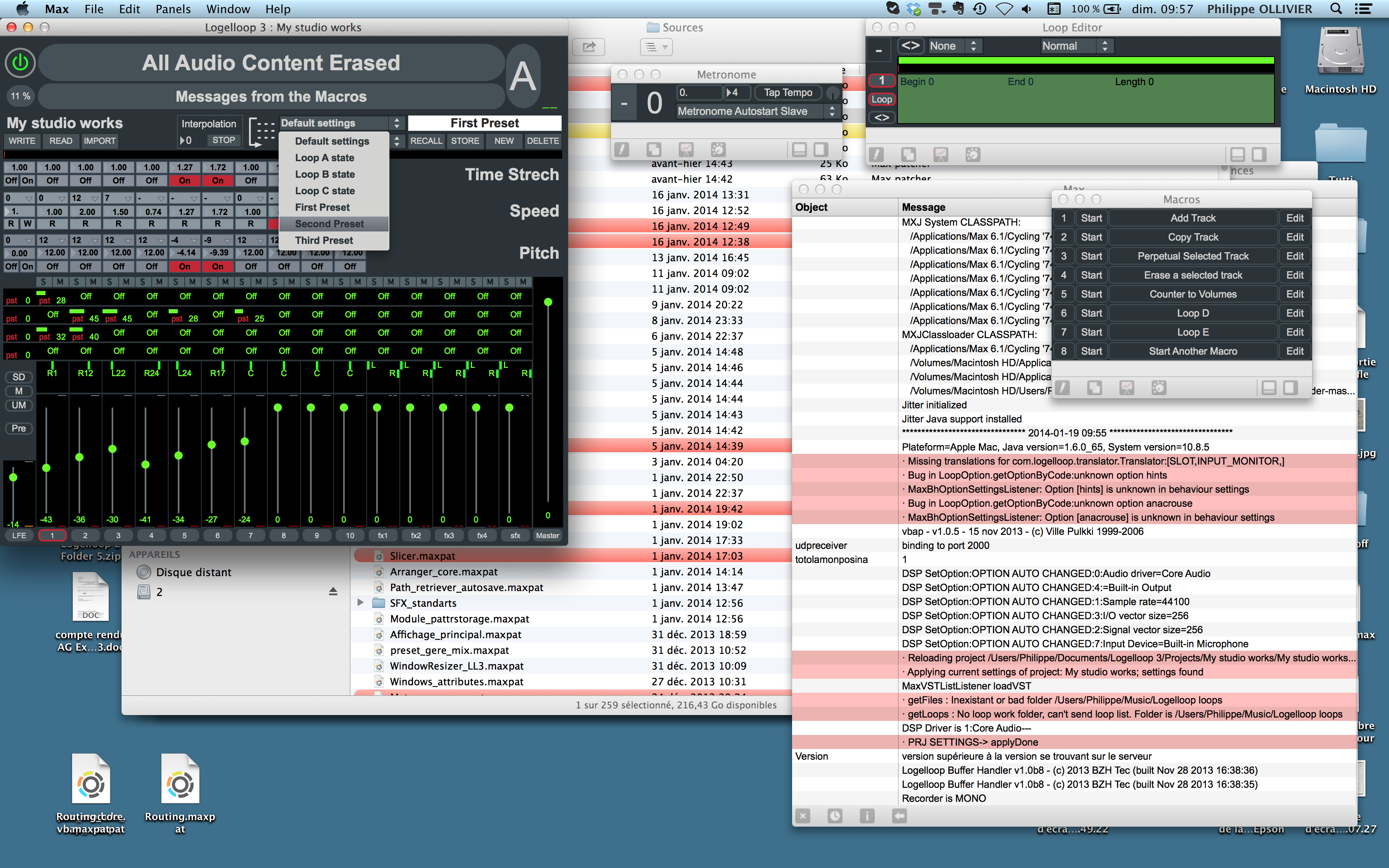Open the Panels menu
The width and height of the screenshot is (1389, 868).
click(x=173, y=9)
